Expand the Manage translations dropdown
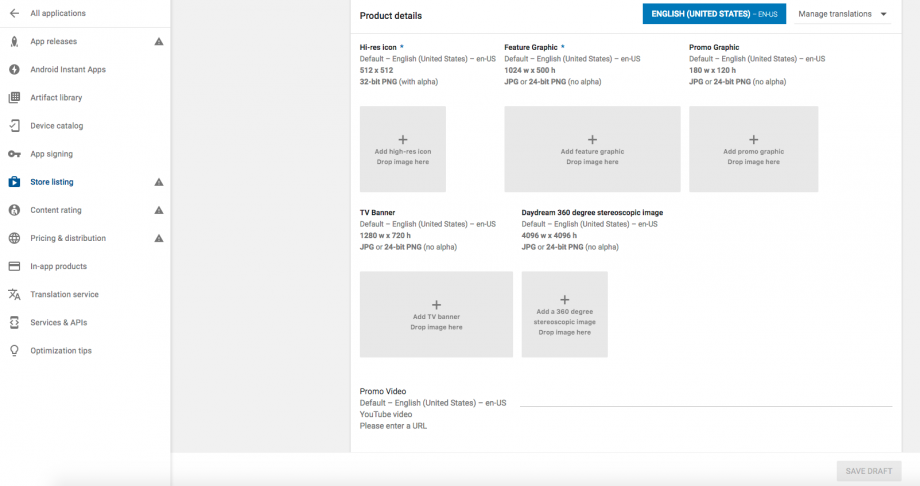Image resolution: width=920 pixels, height=486 pixels. pos(842,14)
